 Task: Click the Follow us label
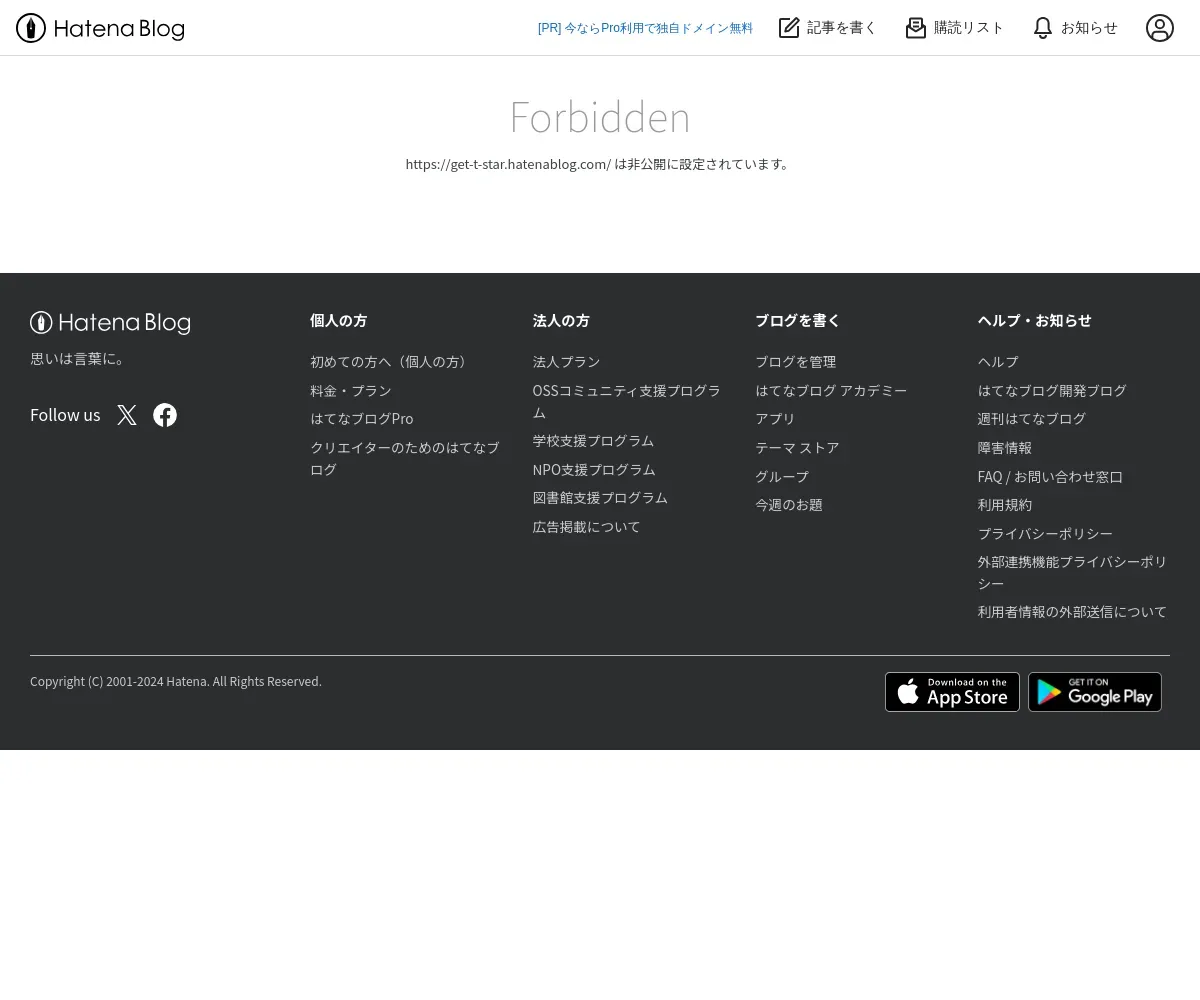tap(65, 415)
